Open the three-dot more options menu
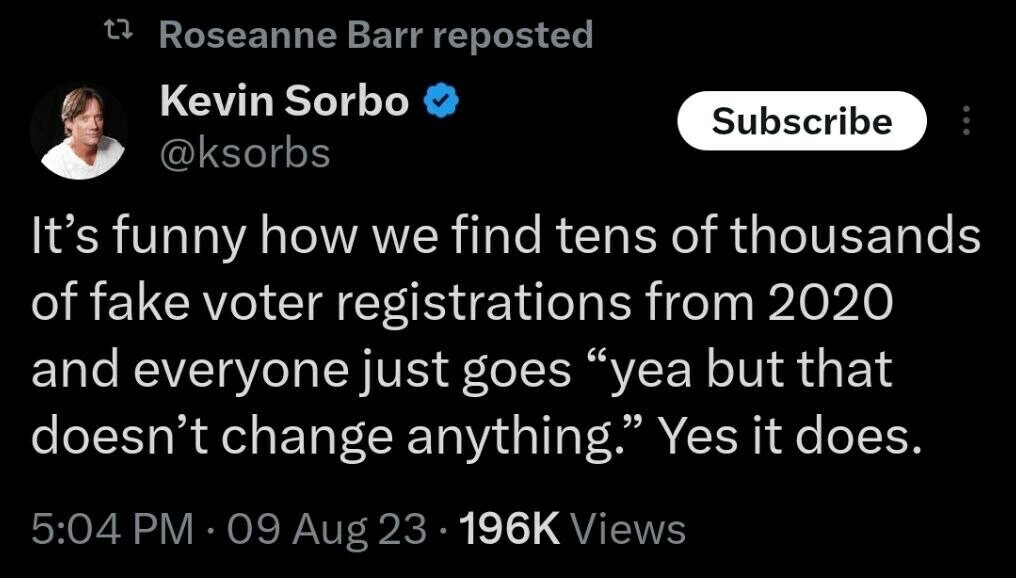This screenshot has height=578, width=1016. pyautogui.click(x=965, y=121)
